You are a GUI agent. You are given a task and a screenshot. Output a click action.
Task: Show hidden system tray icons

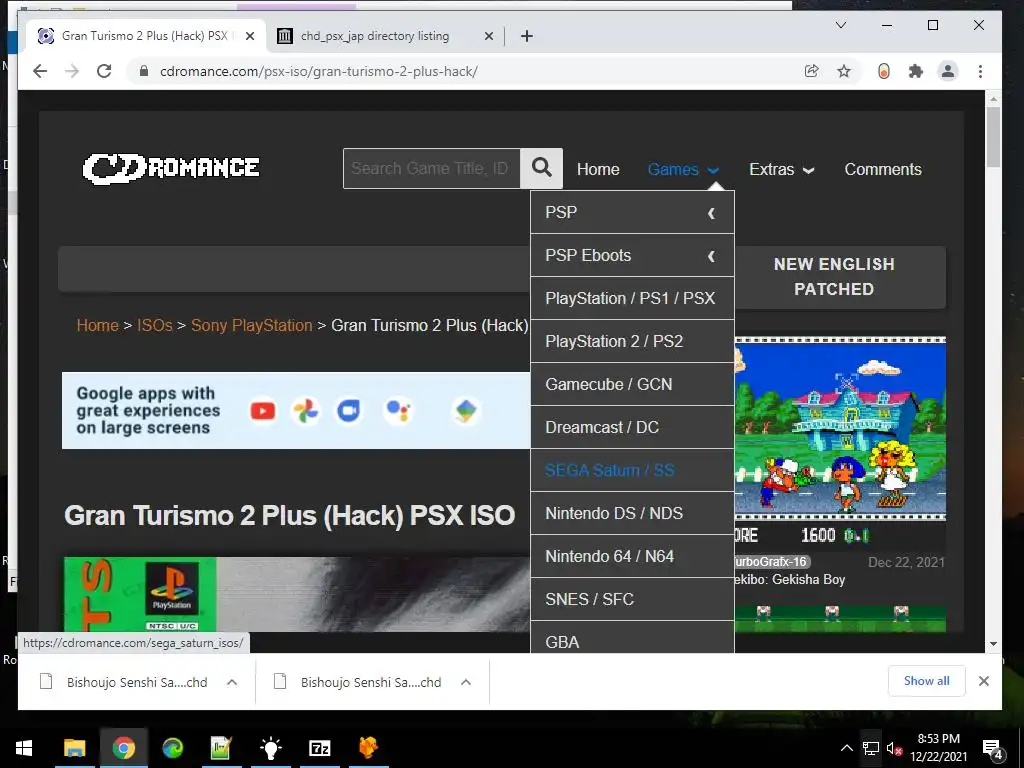click(846, 748)
